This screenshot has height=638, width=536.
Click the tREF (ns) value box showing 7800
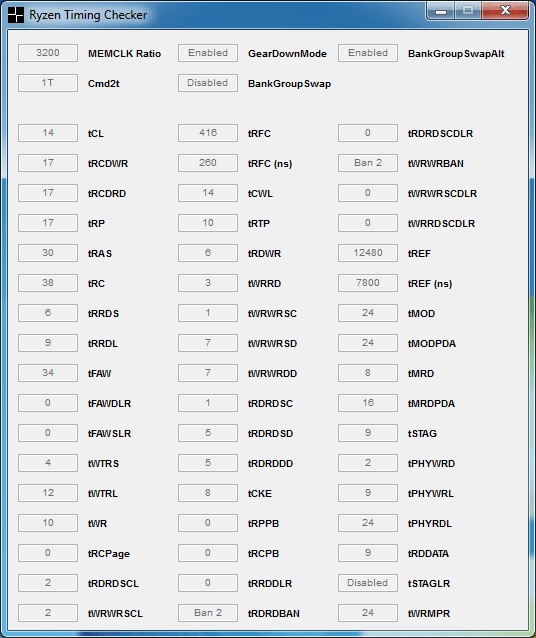[368, 283]
